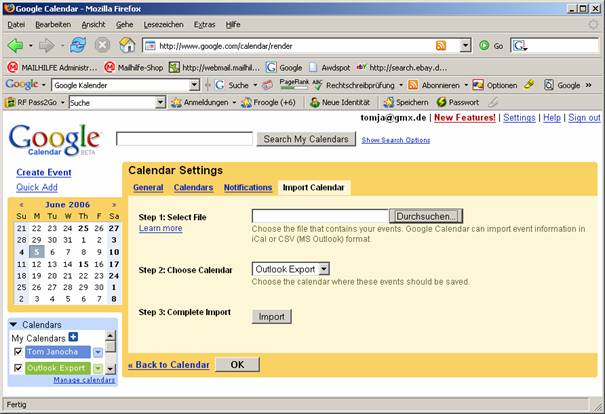Select June 15 in the mini calendar
605x414 pixels.
pyautogui.click(x=83, y=264)
